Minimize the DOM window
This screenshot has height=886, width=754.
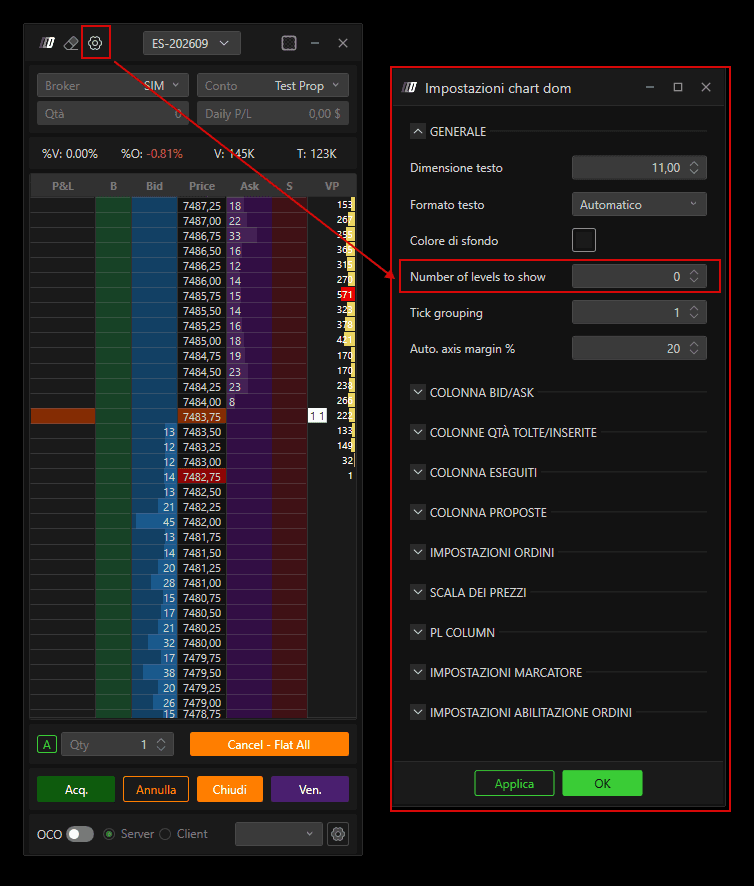[315, 43]
